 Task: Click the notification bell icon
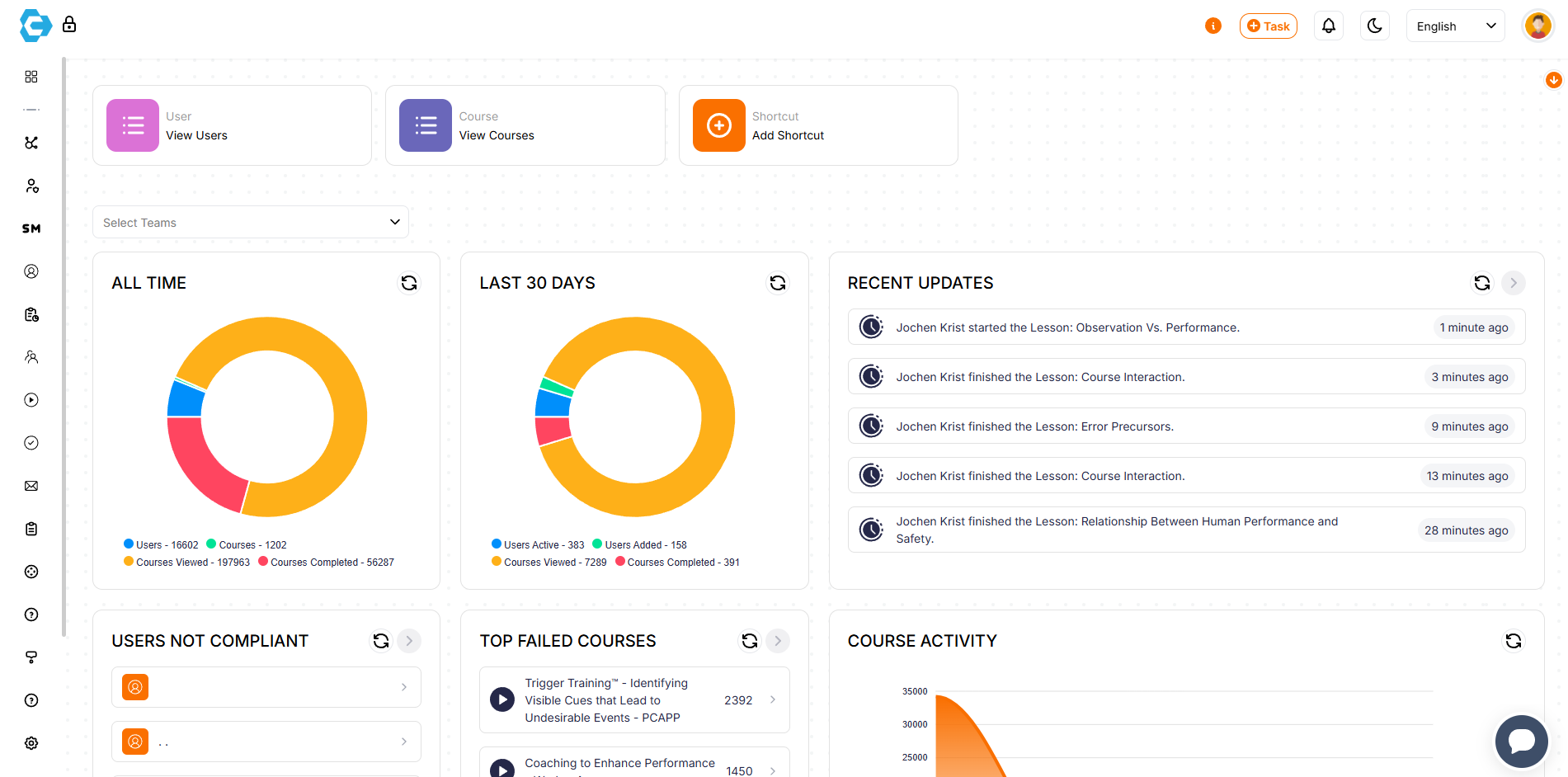click(x=1328, y=26)
